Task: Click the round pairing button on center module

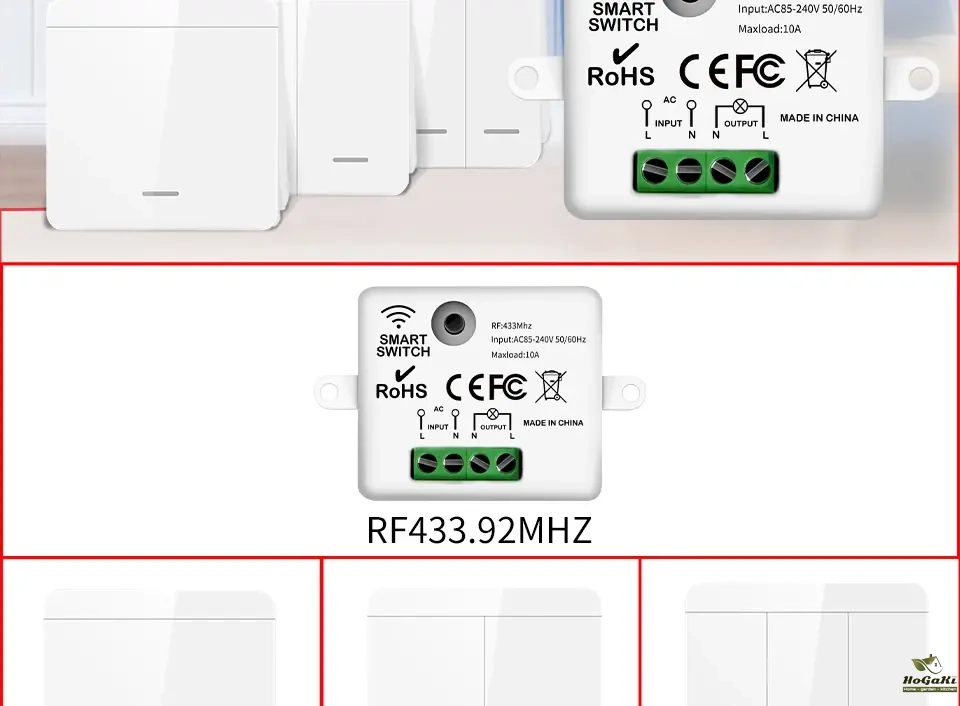Action: click(454, 323)
